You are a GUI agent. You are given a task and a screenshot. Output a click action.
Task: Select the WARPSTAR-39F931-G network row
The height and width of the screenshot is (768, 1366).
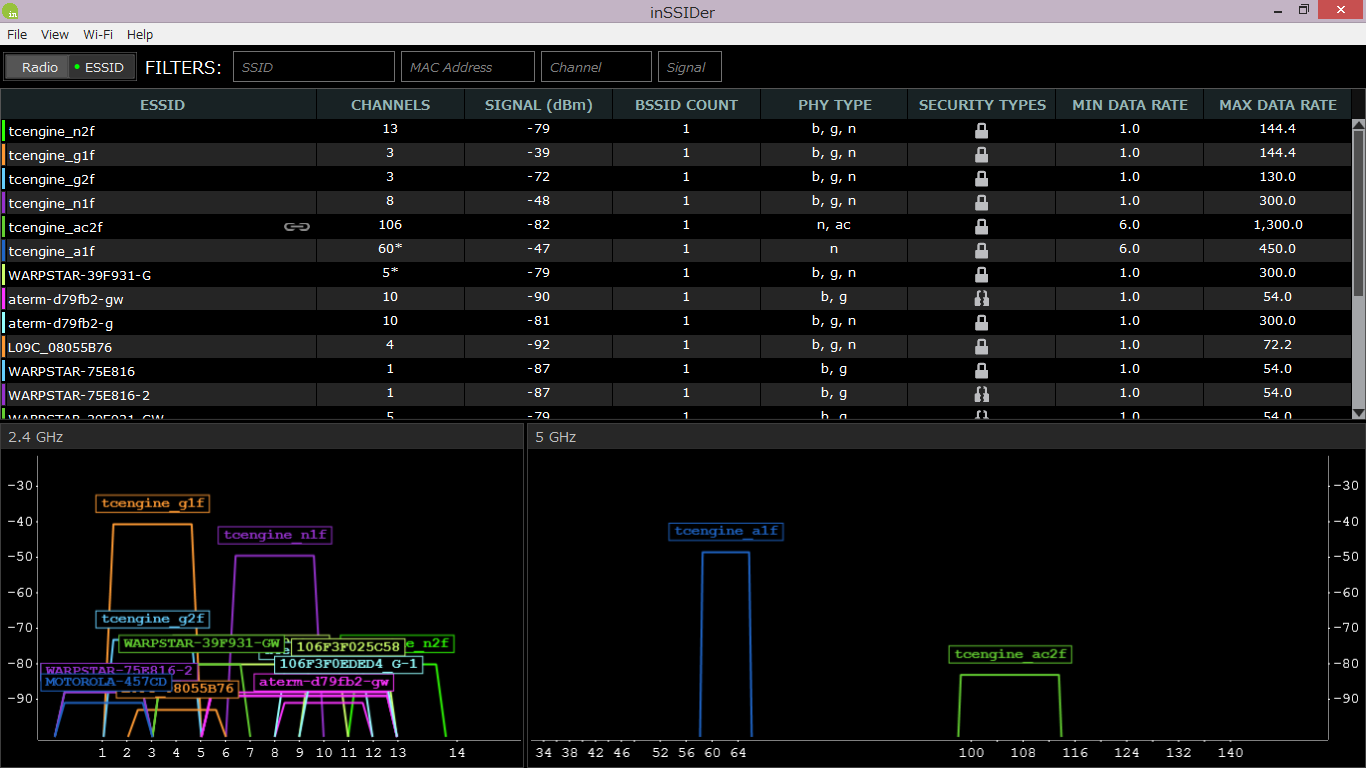coord(676,274)
